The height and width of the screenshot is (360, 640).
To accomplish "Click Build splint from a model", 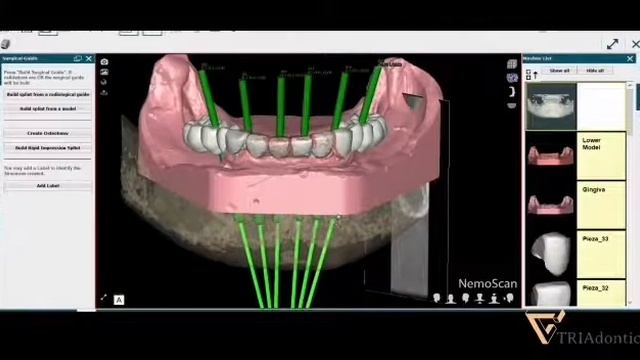I will [x=48, y=109].
